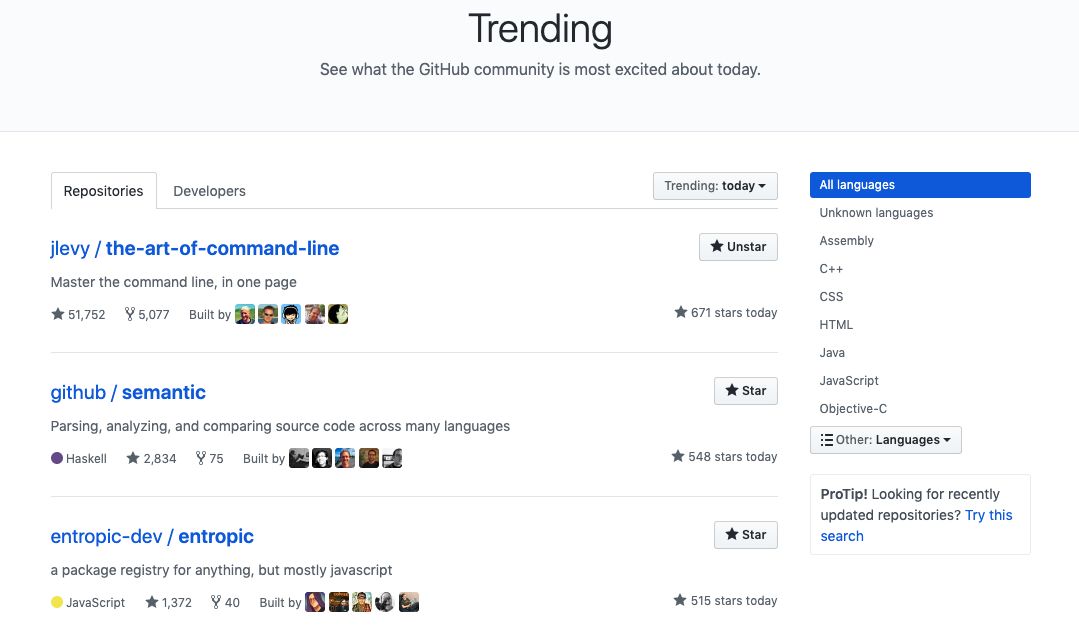This screenshot has height=627, width=1079.
Task: Click the 671 stars today star icon
Action: pyautogui.click(x=681, y=313)
